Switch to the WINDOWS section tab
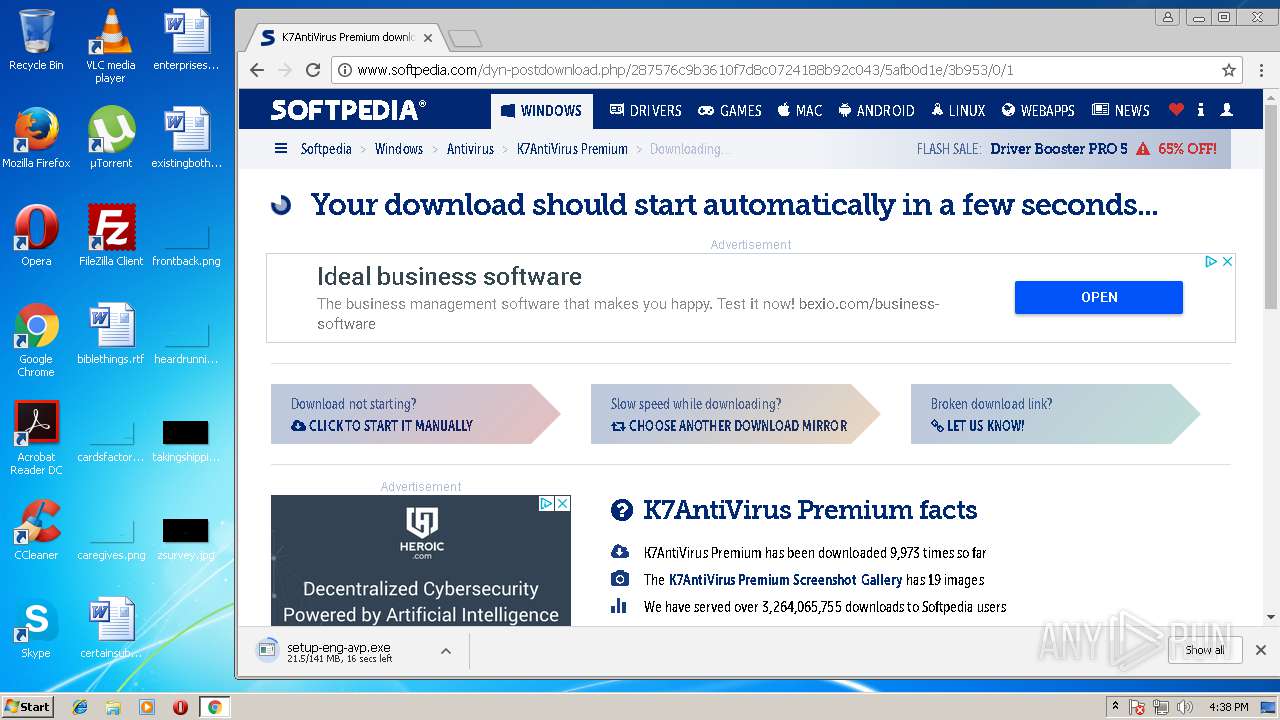1280x720 pixels. coord(541,111)
